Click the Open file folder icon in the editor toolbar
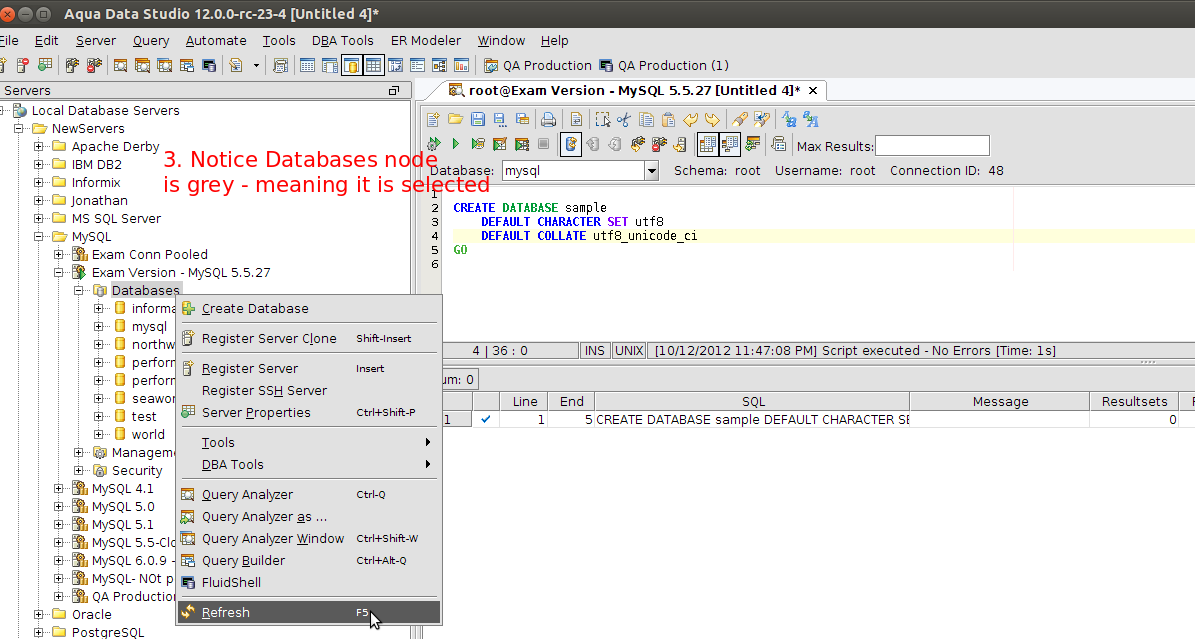Viewport: 1195px width, 639px height. pos(456,119)
